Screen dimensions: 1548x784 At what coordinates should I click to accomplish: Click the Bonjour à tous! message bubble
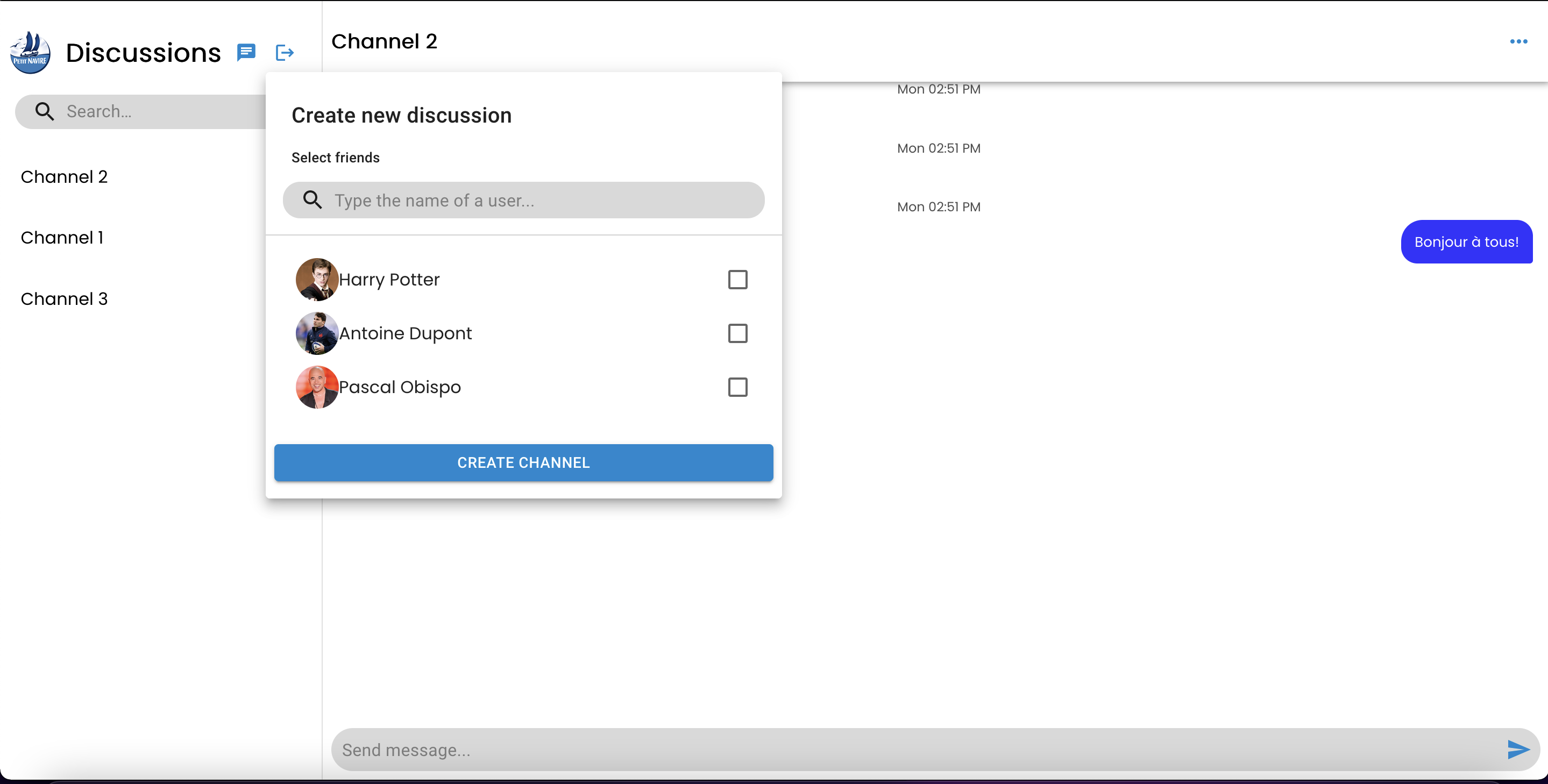point(1466,241)
